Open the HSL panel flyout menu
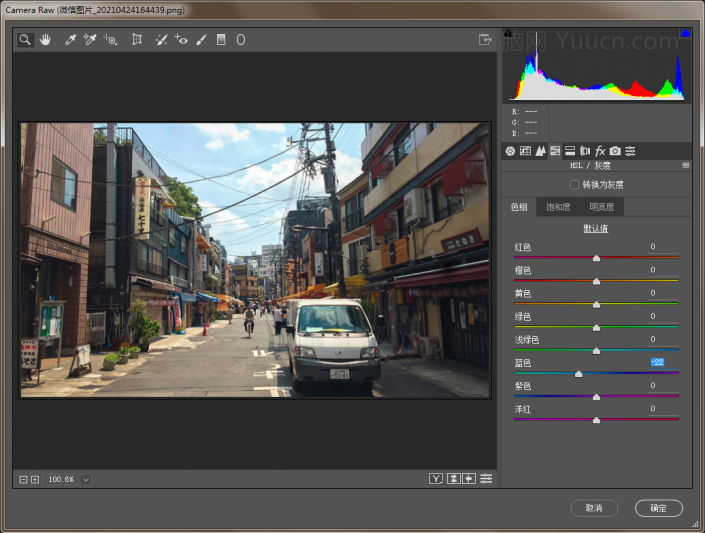 [x=686, y=165]
